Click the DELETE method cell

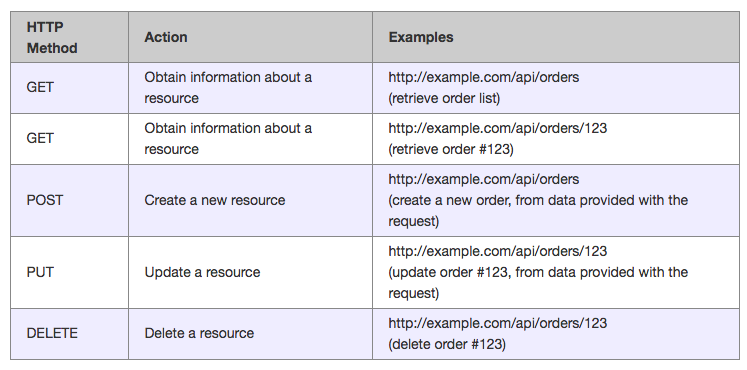(52, 333)
